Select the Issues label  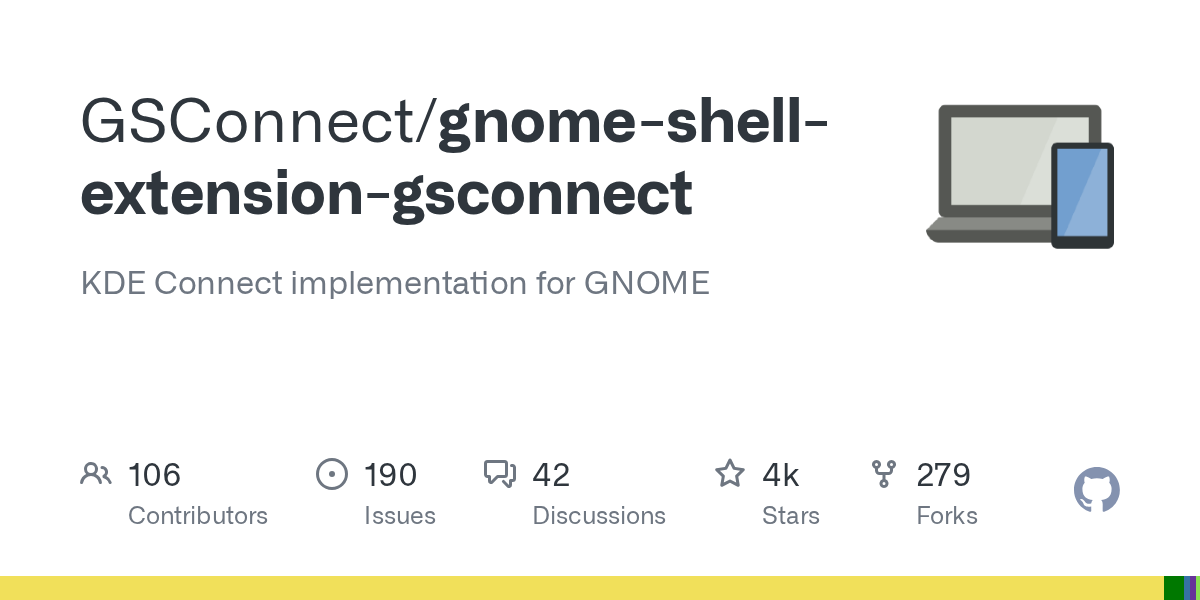(400, 516)
